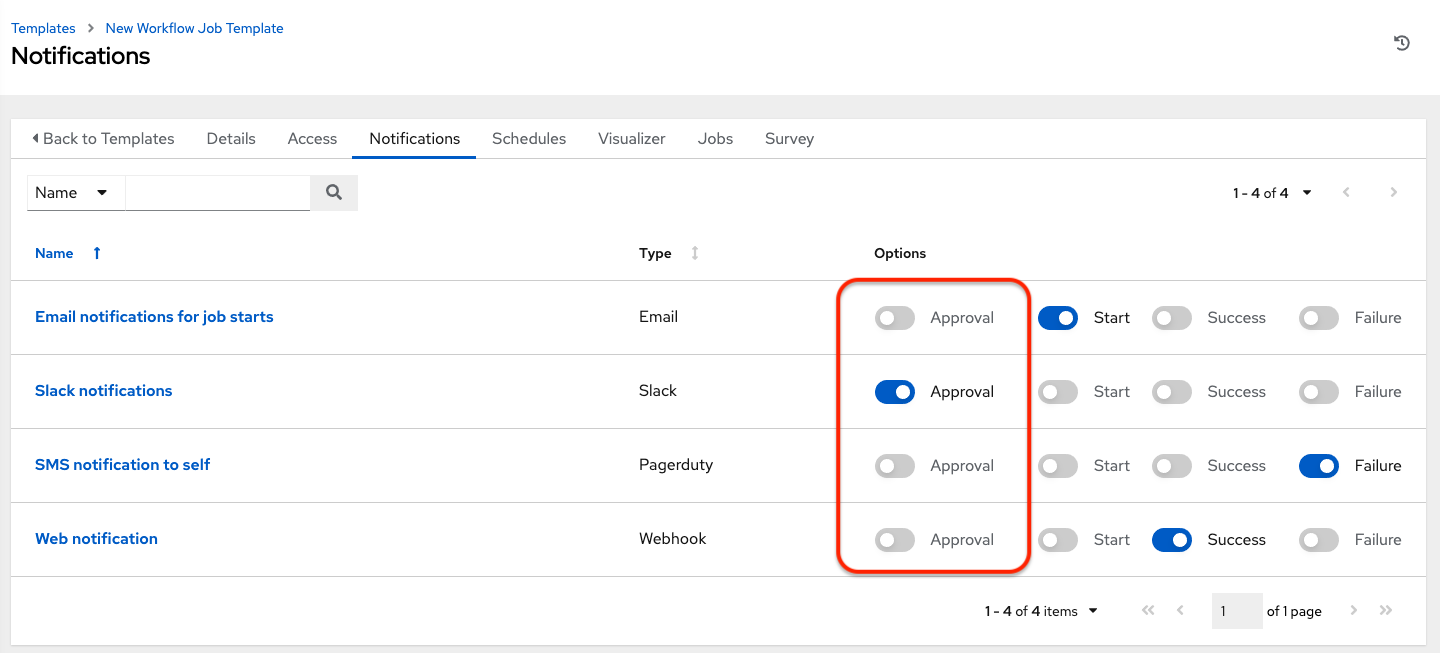The image size is (1440, 653).
Task: Open the activity stream history icon
Action: [x=1402, y=42]
